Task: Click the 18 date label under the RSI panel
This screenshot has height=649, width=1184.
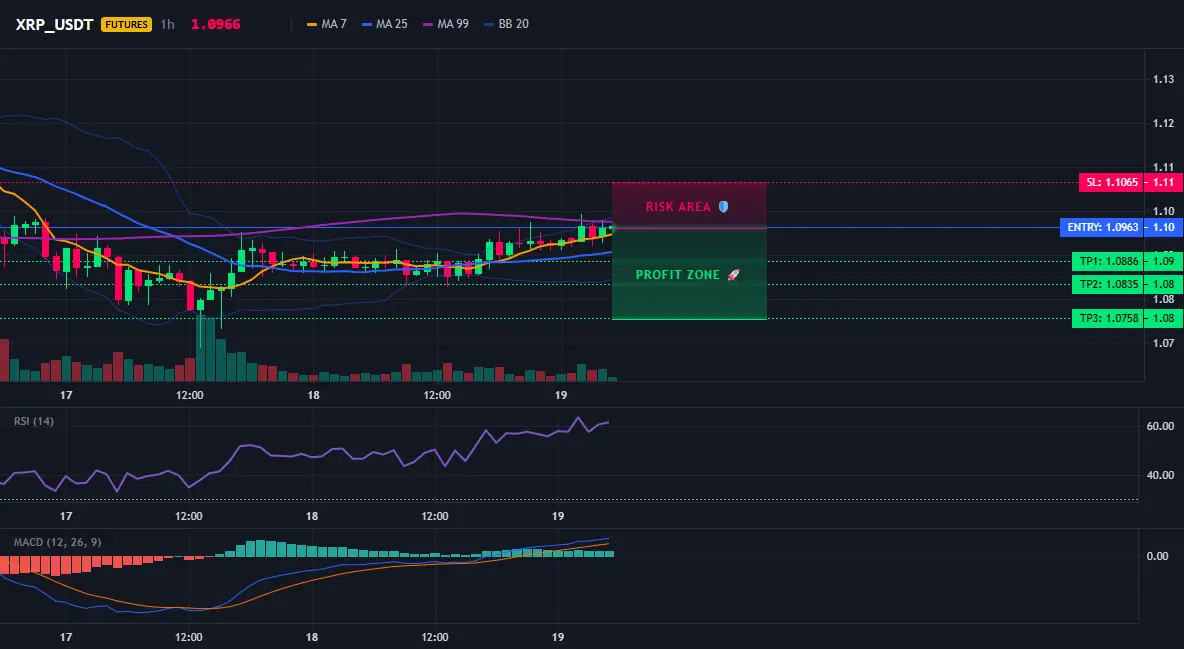Action: pyautogui.click(x=311, y=516)
